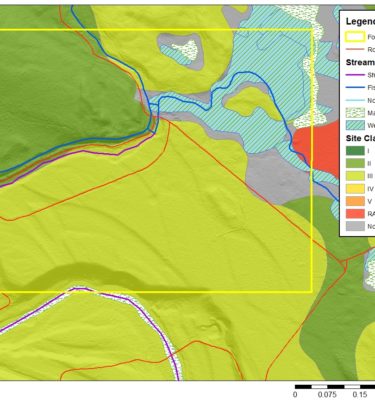Click the hatched teal wetland legend symbol
This screenshot has height=400, width=375.
pyautogui.click(x=355, y=125)
